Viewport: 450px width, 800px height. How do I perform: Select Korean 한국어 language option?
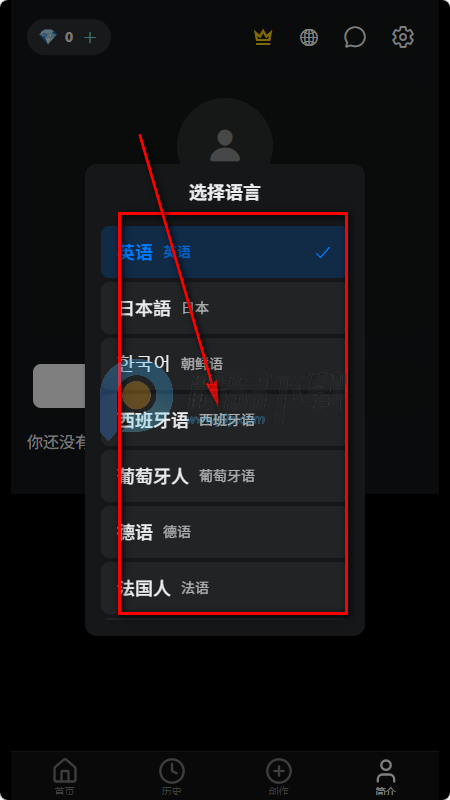tap(224, 364)
